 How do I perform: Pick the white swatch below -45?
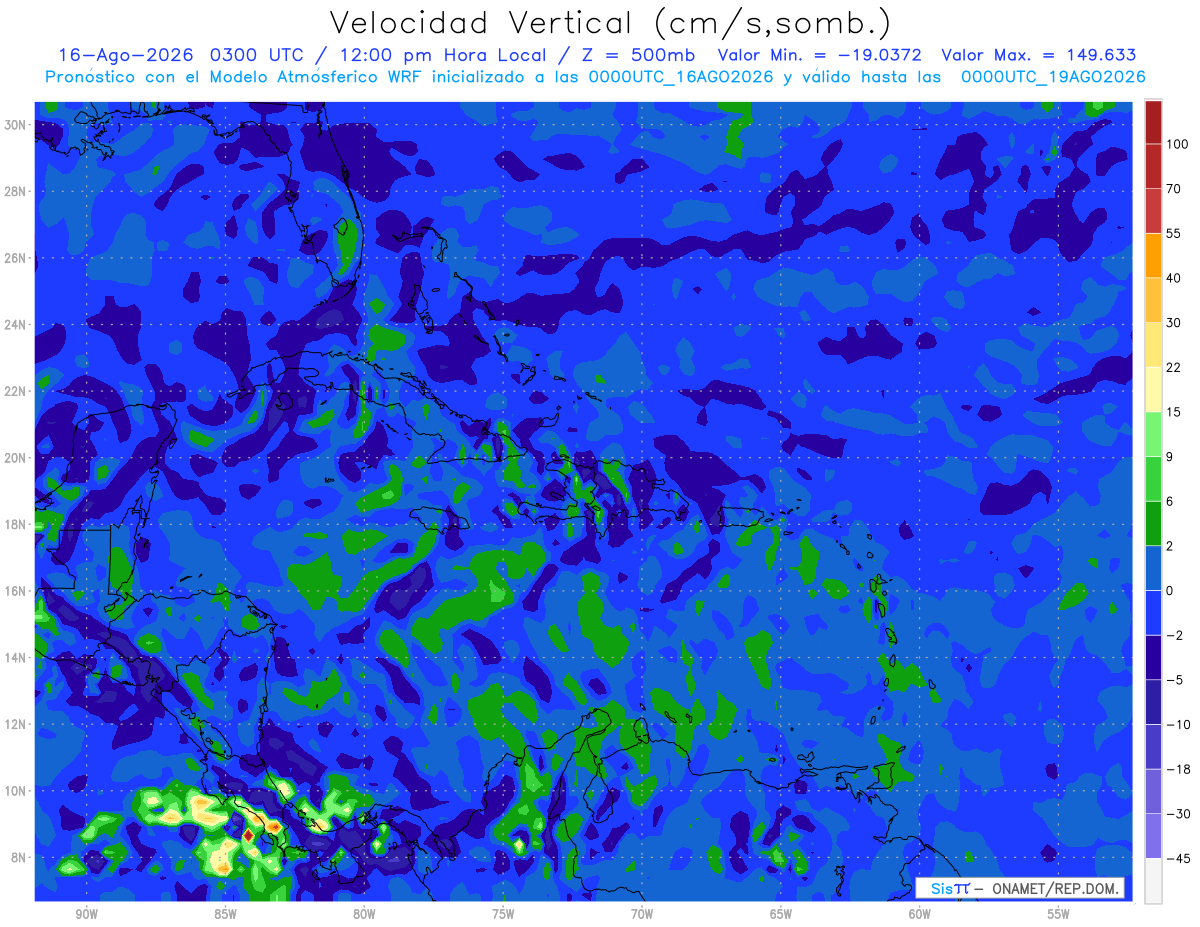pos(1153,880)
